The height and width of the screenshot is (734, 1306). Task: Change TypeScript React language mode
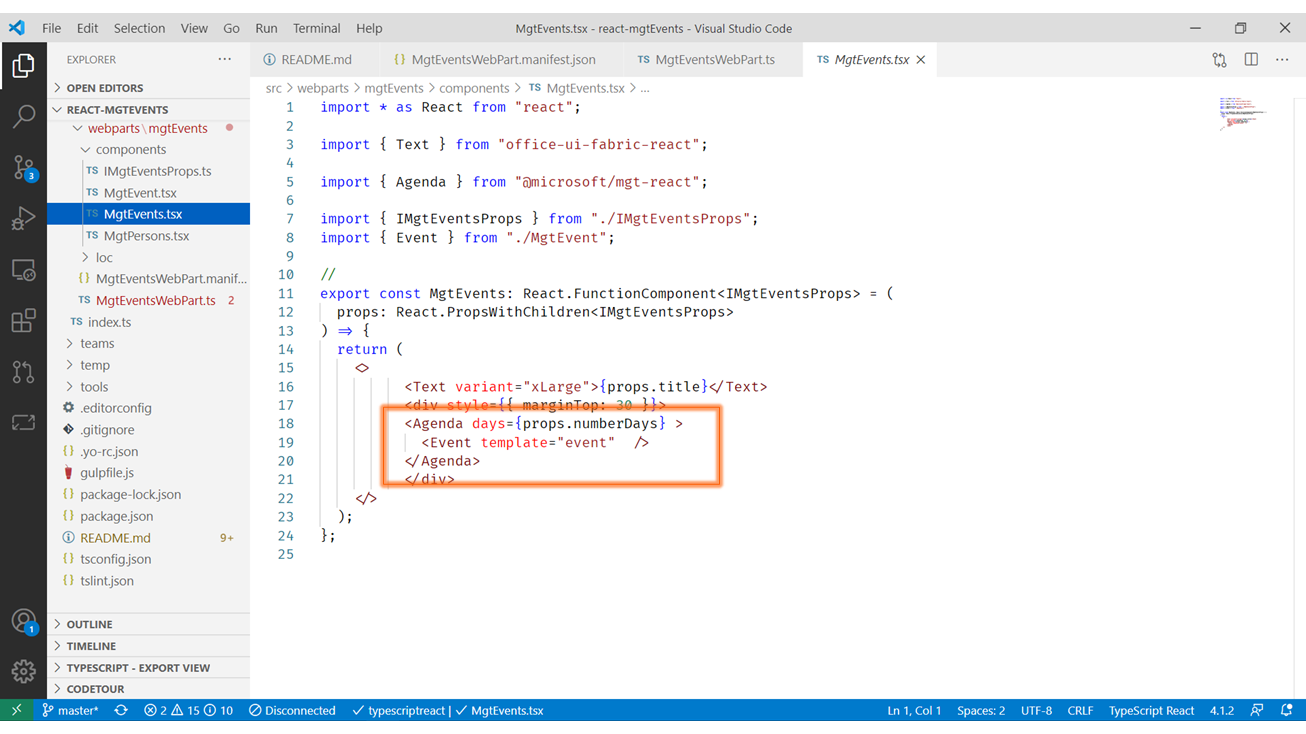(x=1151, y=711)
